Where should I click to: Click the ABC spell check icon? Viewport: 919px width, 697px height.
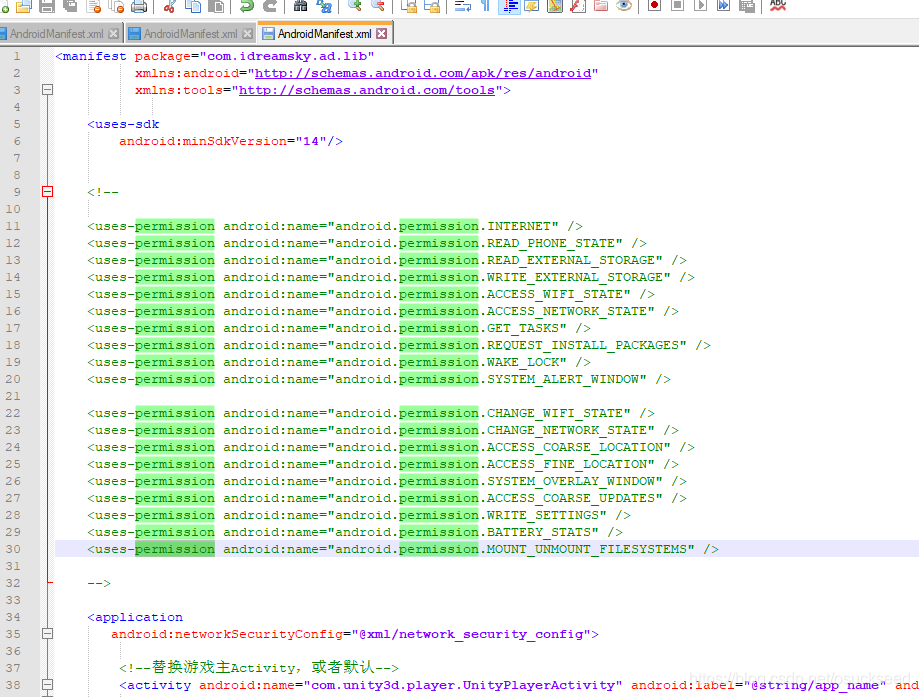[x=778, y=6]
